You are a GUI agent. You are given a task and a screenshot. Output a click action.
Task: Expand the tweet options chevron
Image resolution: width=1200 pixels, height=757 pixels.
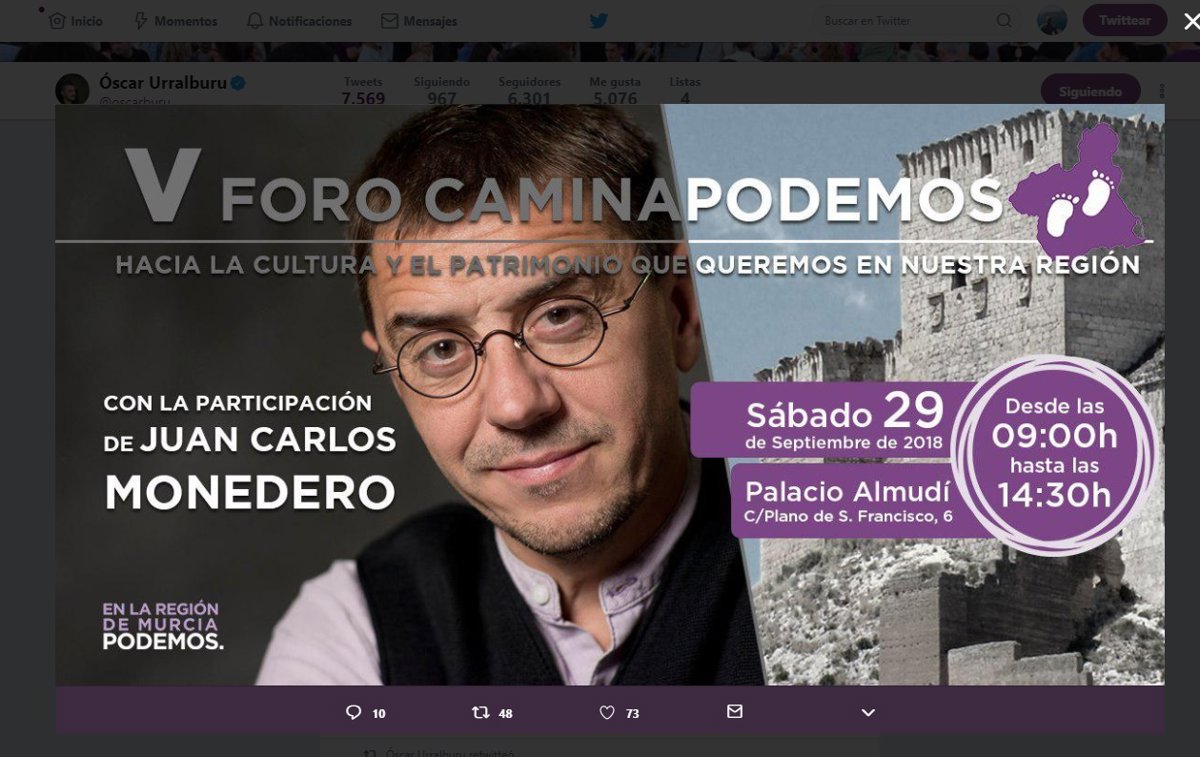click(868, 712)
